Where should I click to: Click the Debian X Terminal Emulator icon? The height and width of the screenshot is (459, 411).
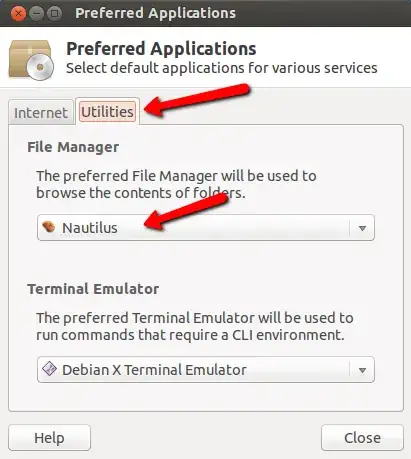click(49, 369)
